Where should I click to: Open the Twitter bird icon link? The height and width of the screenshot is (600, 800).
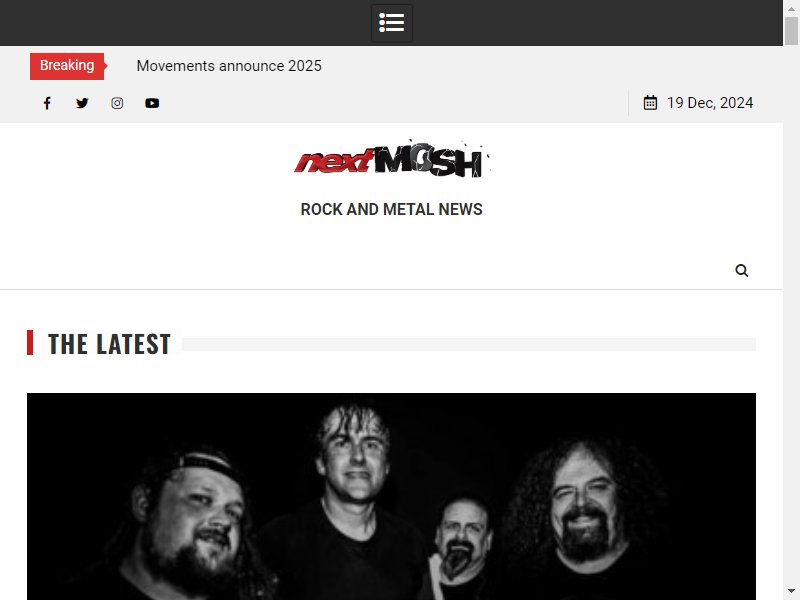pos(82,103)
